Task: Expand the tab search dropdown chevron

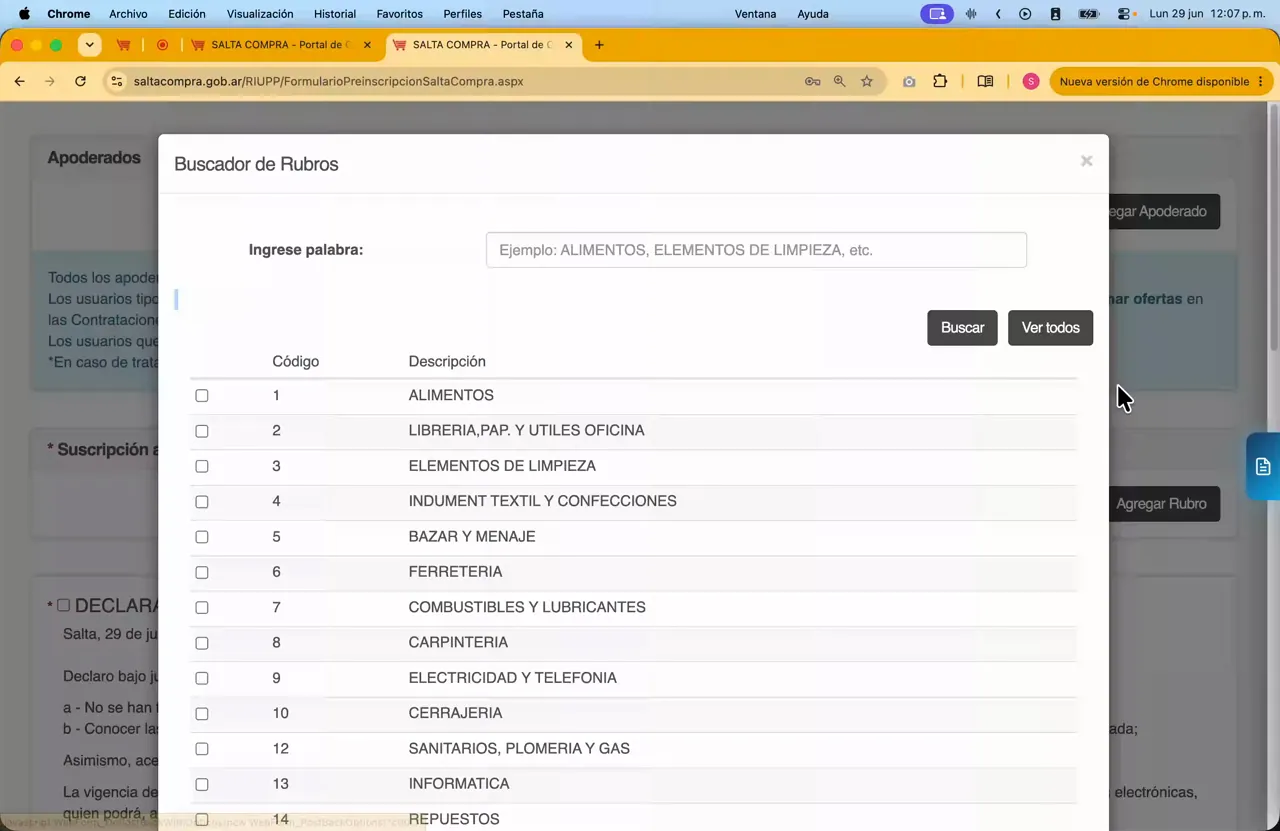Action: pos(89,45)
